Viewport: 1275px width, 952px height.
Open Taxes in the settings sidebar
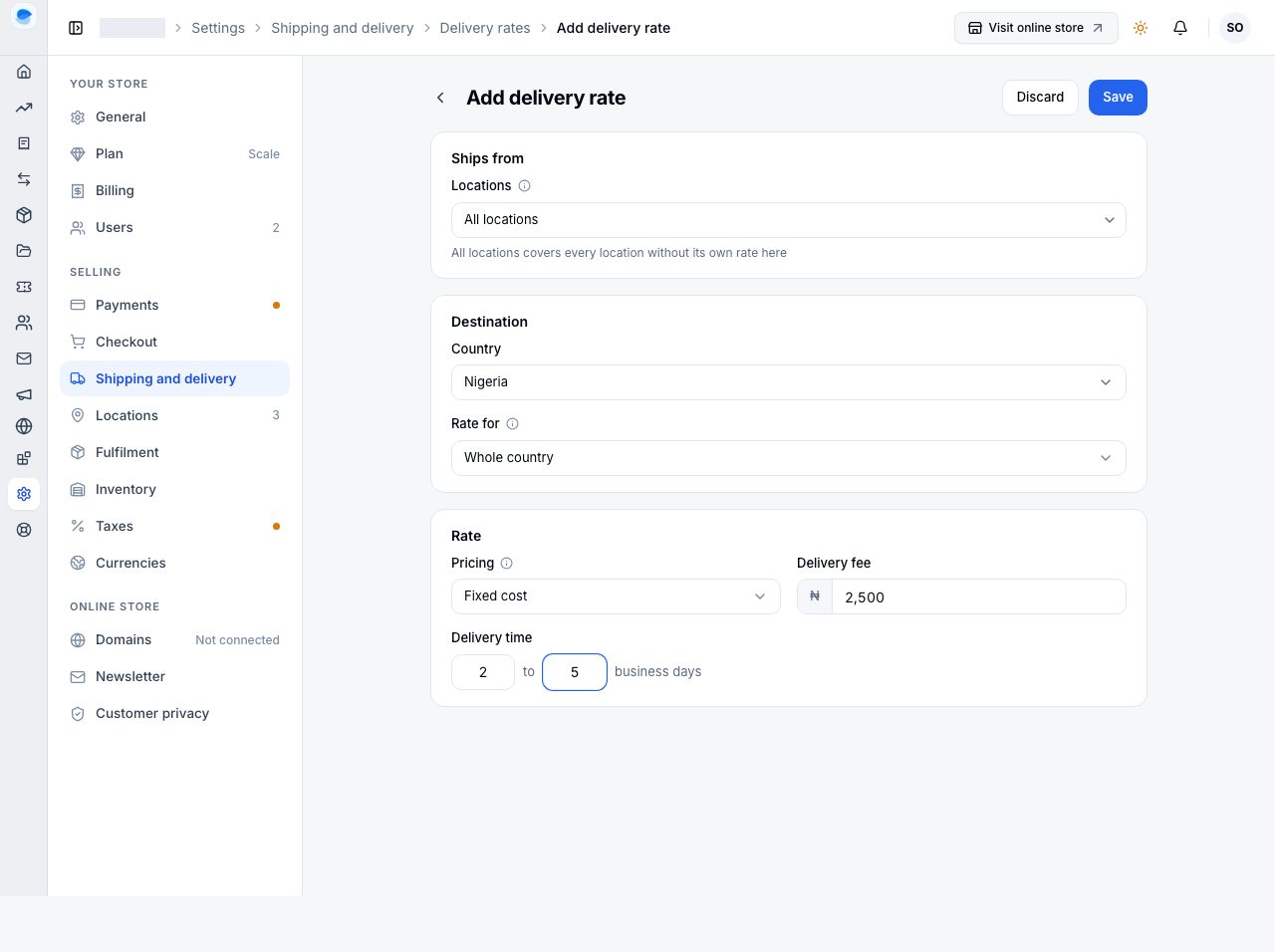click(175, 526)
